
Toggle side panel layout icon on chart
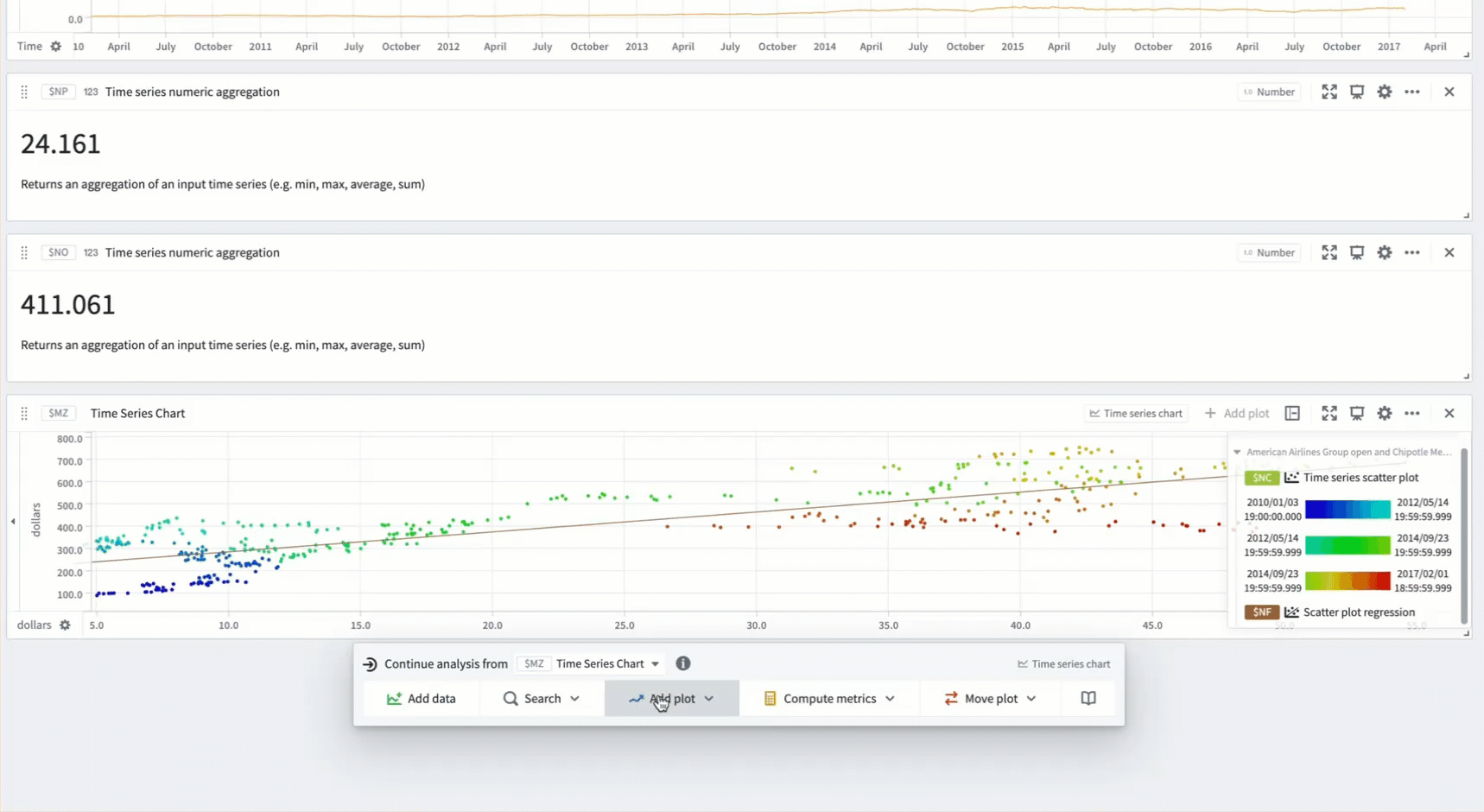coord(1291,413)
